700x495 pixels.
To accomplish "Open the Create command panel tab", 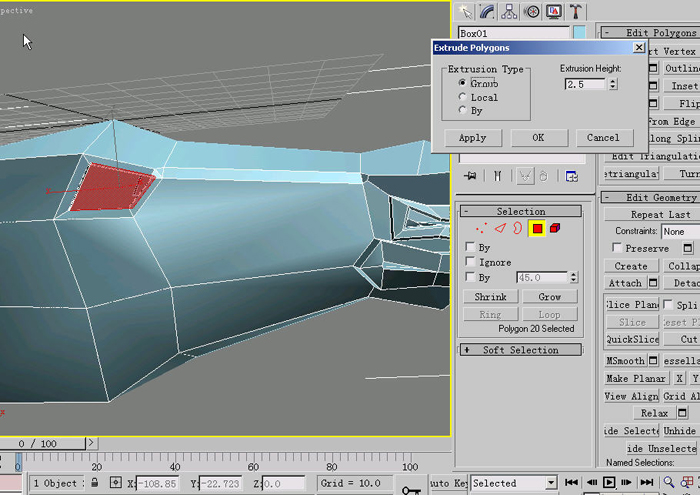I will (465, 12).
